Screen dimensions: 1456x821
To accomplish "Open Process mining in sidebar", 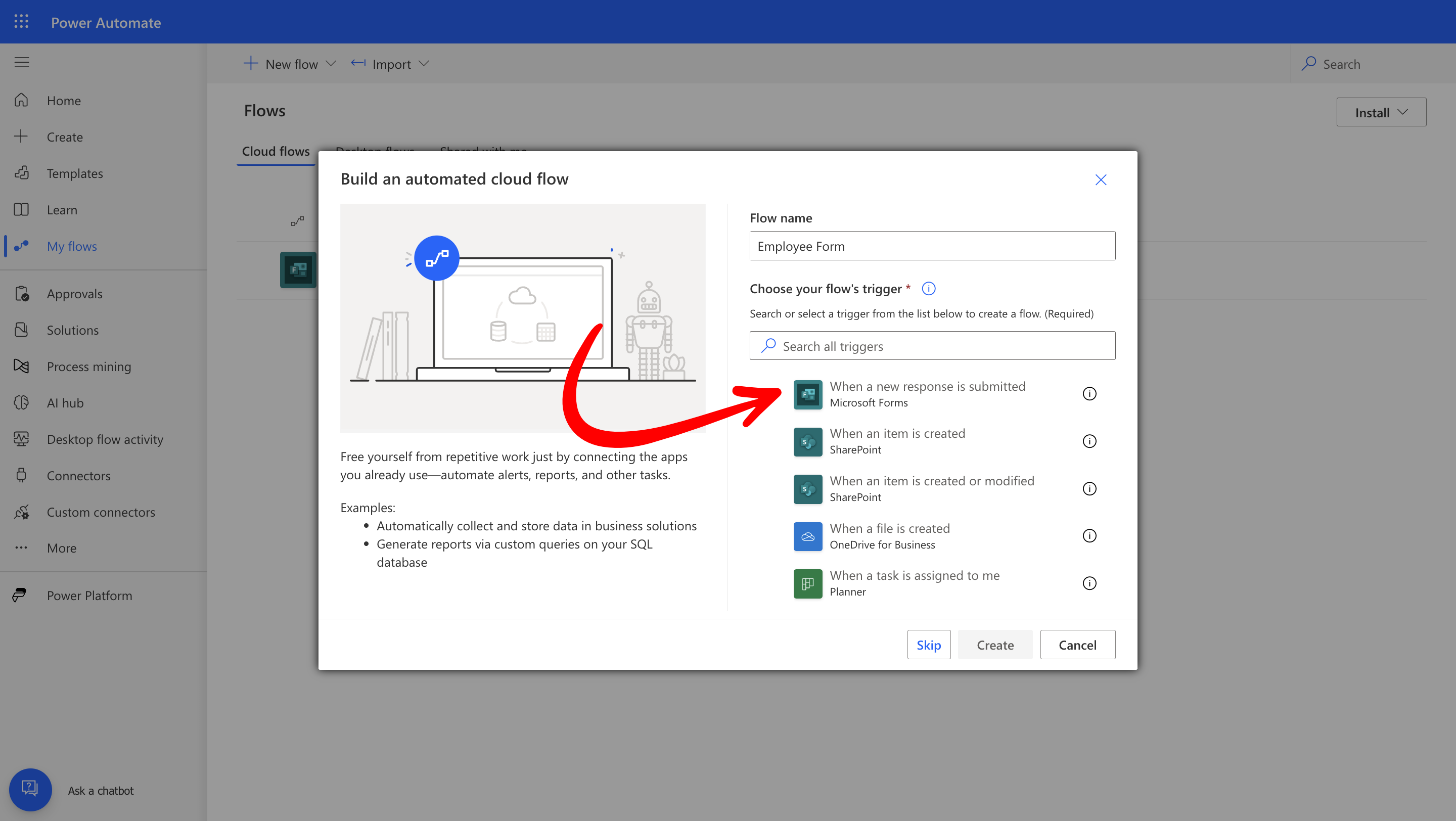I will tap(88, 366).
